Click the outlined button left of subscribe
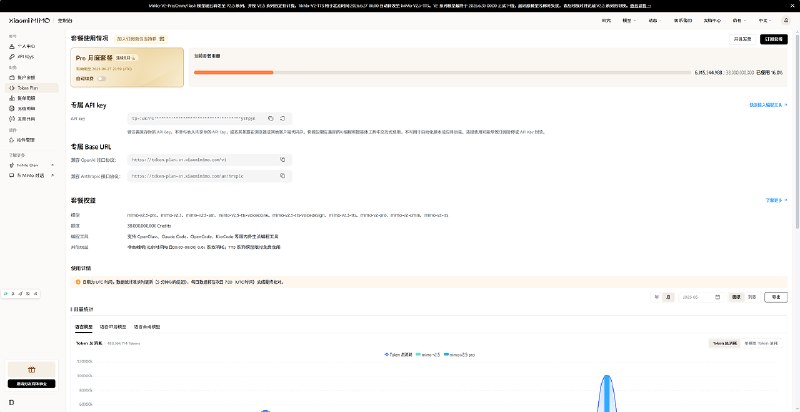 pyautogui.click(x=742, y=39)
